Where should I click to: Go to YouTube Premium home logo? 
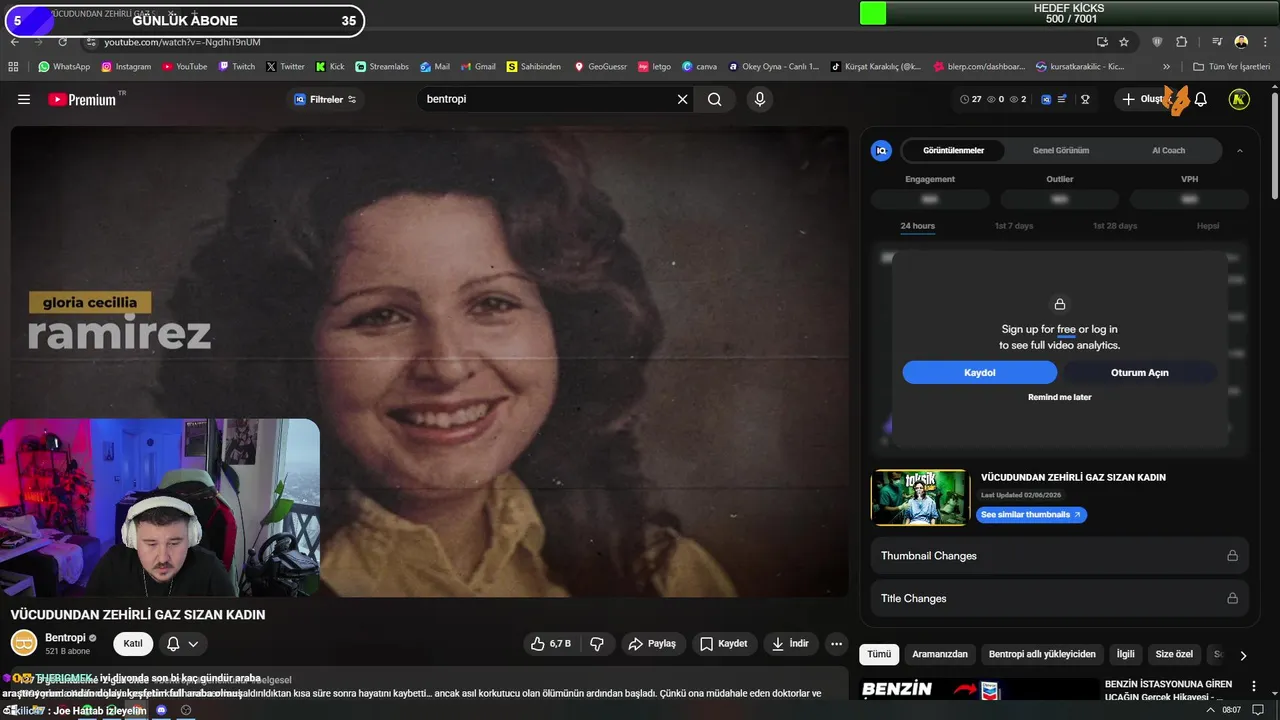pos(84,99)
